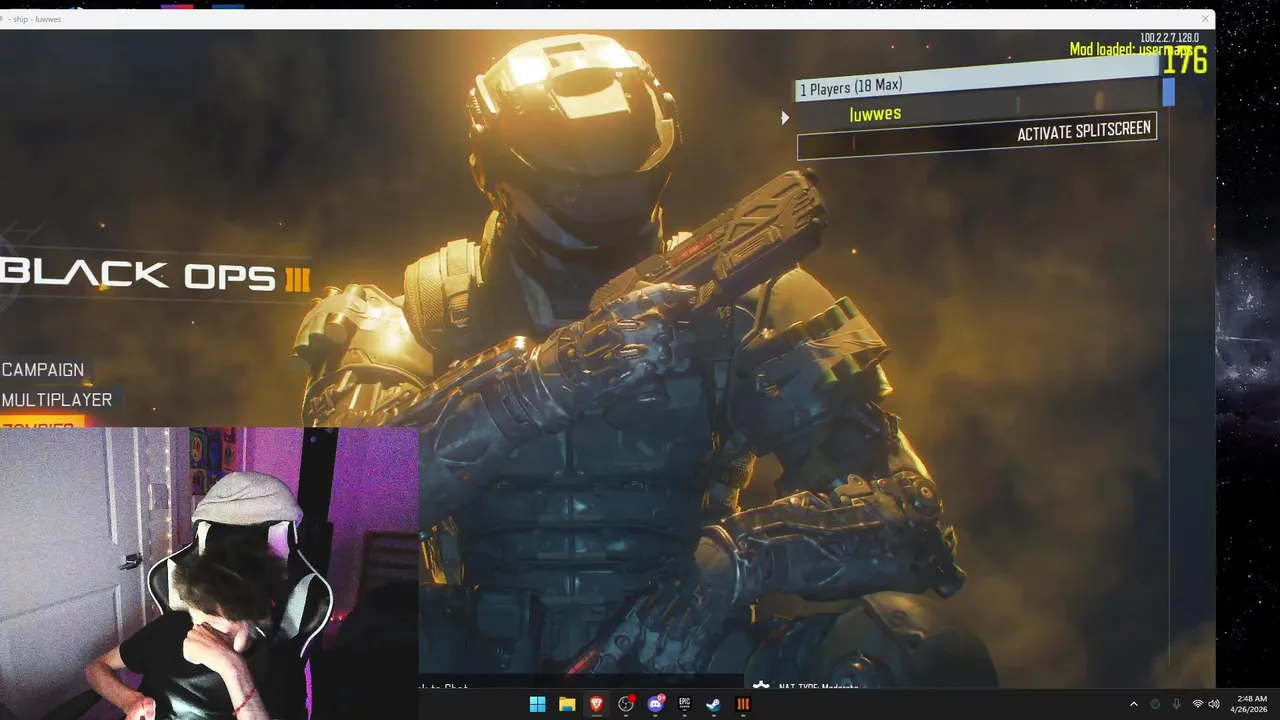This screenshot has width=1280, height=720.
Task: Click the arrow marker beside luwwes
Action: (785, 118)
